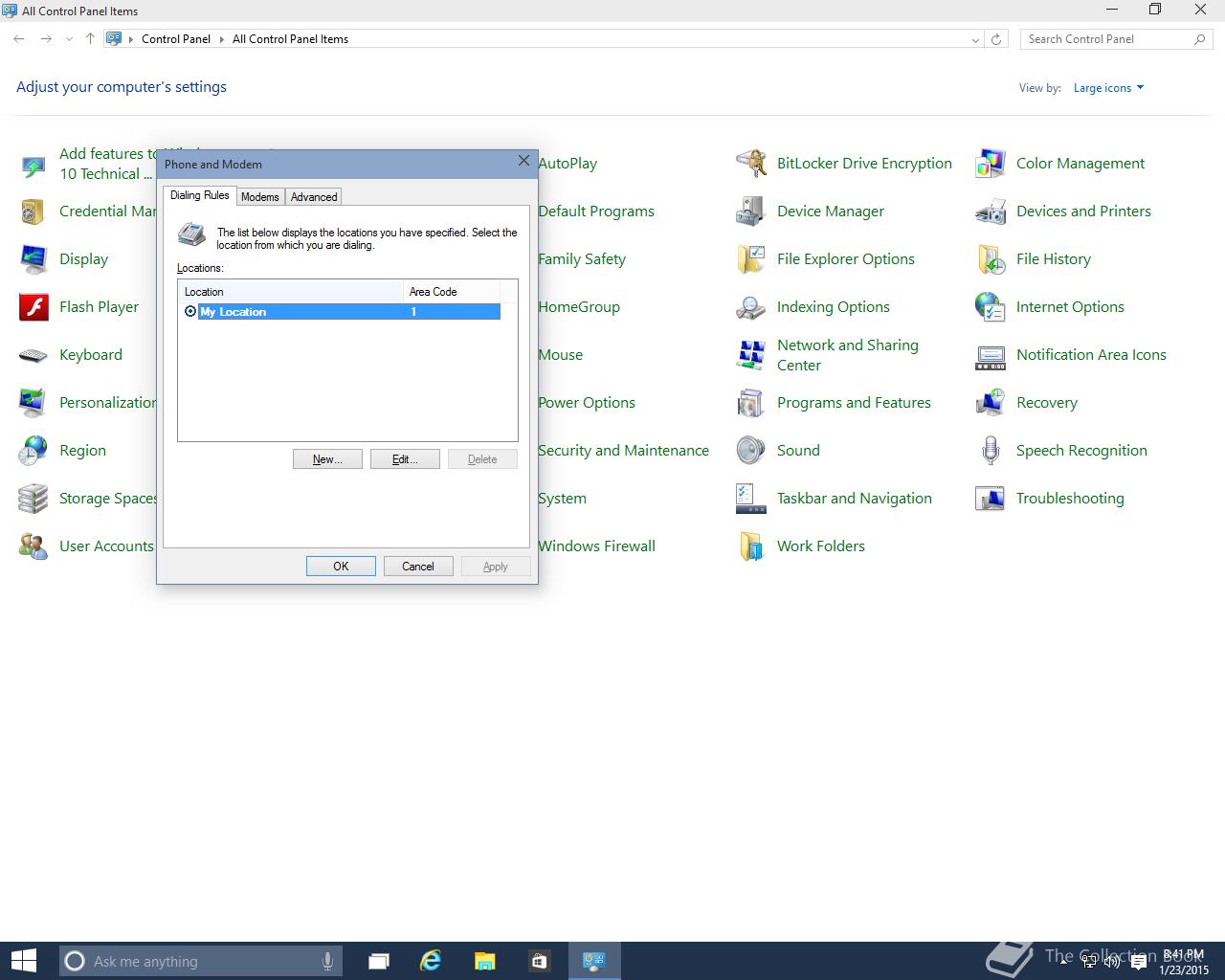Click OK in Phone and Modem dialog
The height and width of the screenshot is (980, 1225).
341,567
